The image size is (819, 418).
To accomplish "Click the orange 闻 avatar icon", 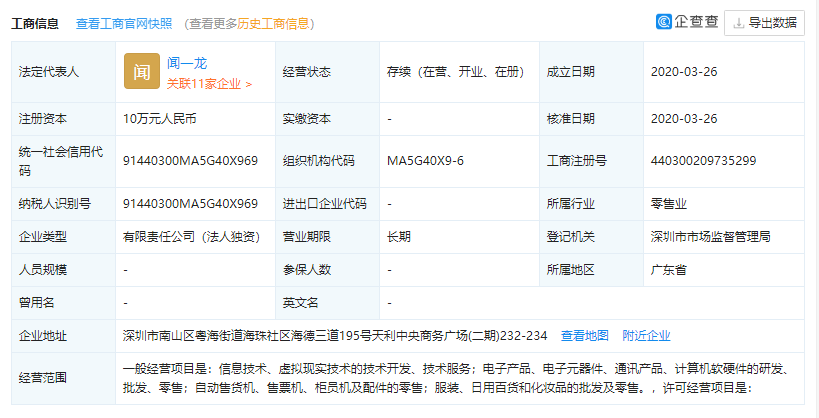I will [142, 72].
